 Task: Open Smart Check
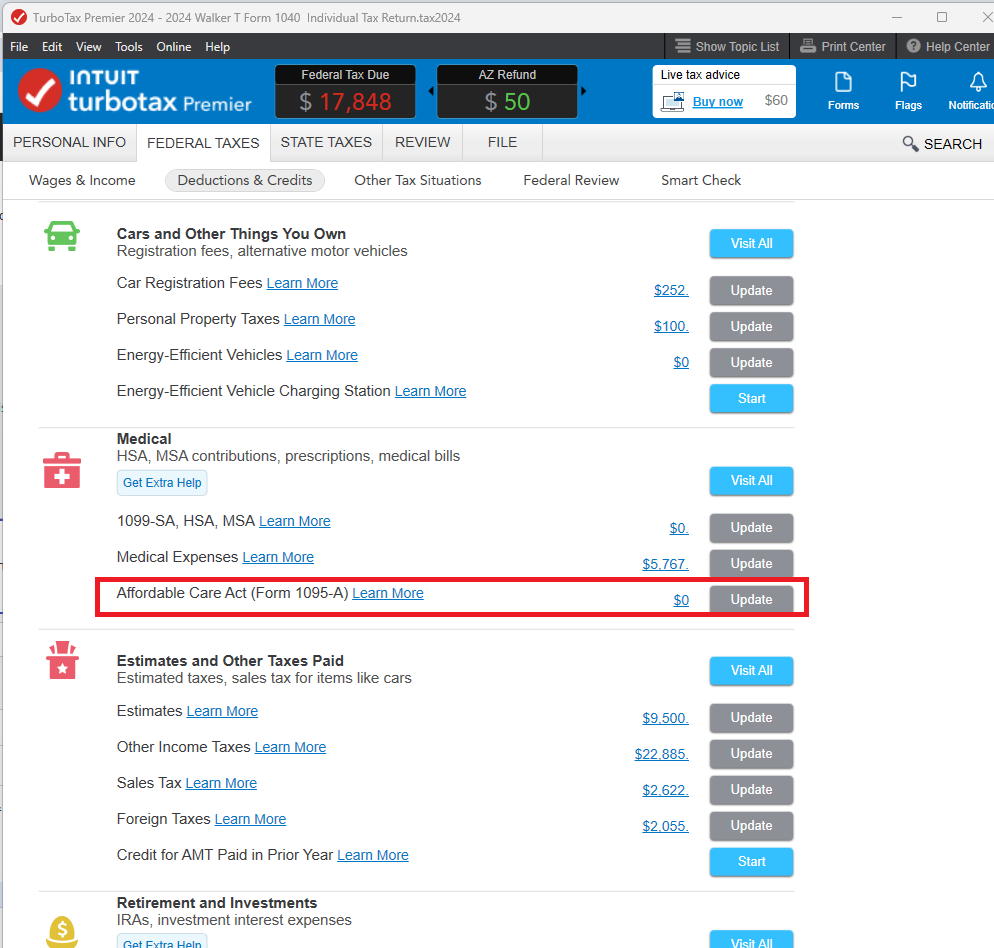coord(700,180)
